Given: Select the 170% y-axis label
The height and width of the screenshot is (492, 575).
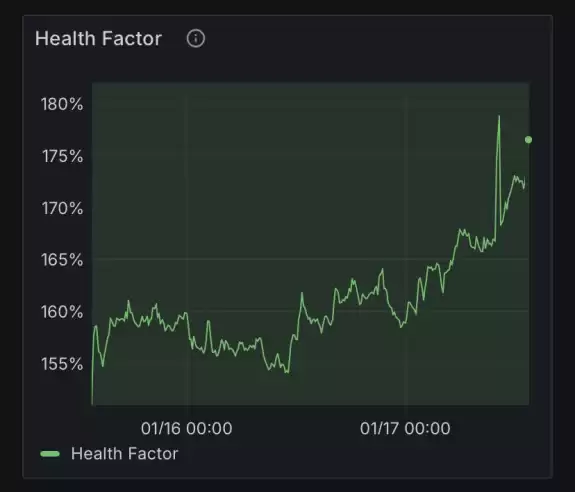Looking at the screenshot, I should pos(62,208).
